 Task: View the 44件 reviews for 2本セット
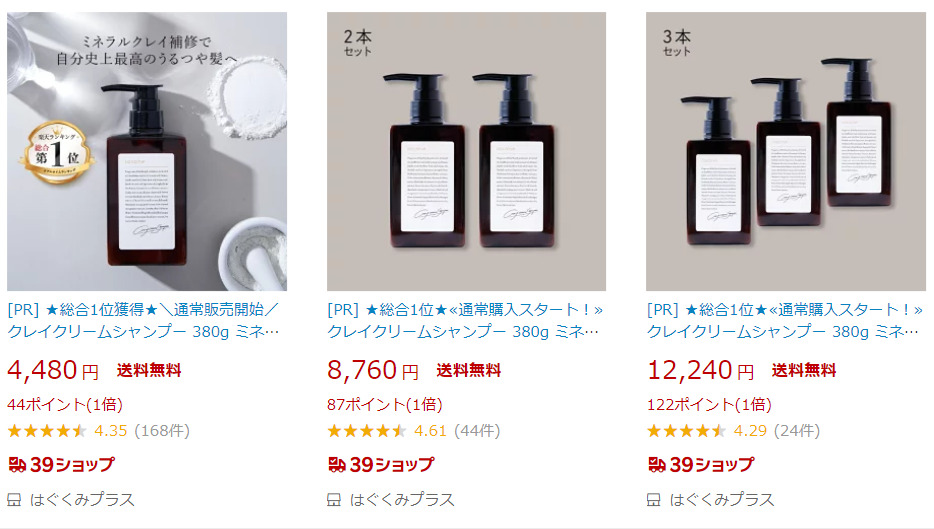[477, 431]
